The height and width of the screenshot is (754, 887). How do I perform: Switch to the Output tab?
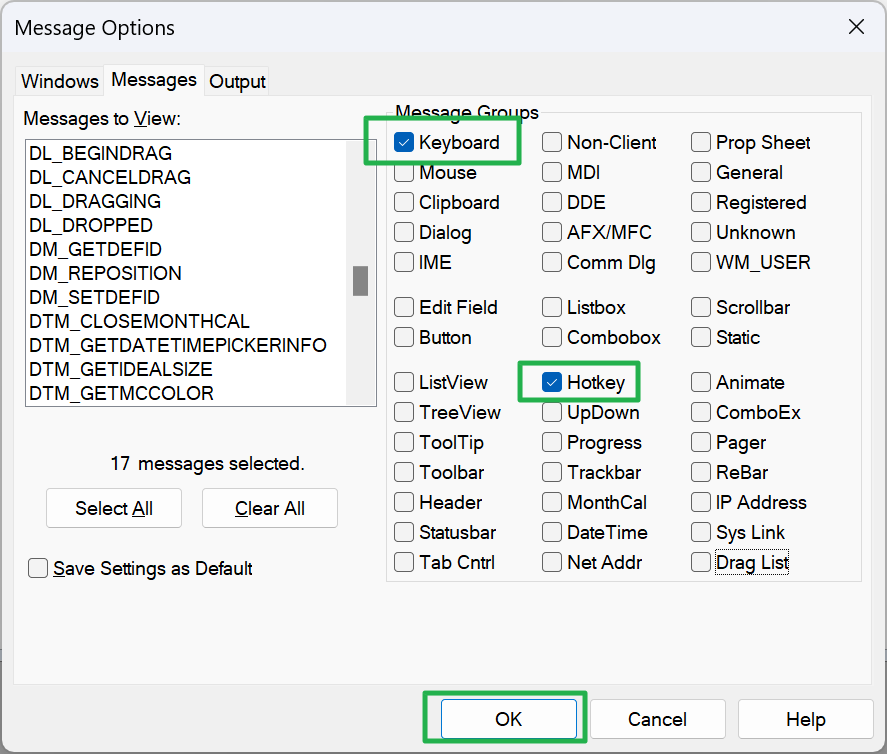tap(237, 81)
